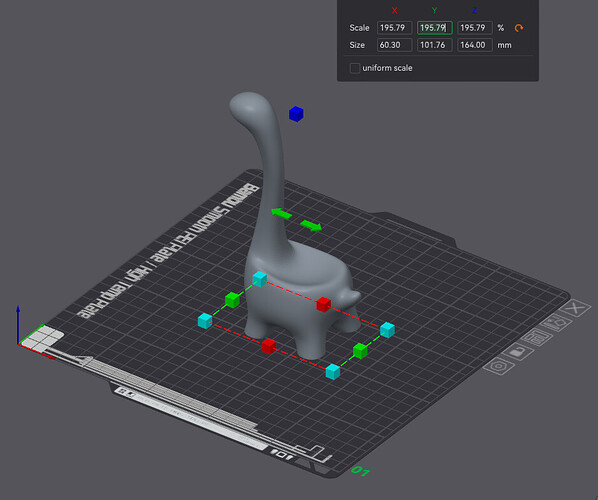Select the leftmost cyan corner scale handle
598x500 pixels.
click(205, 321)
